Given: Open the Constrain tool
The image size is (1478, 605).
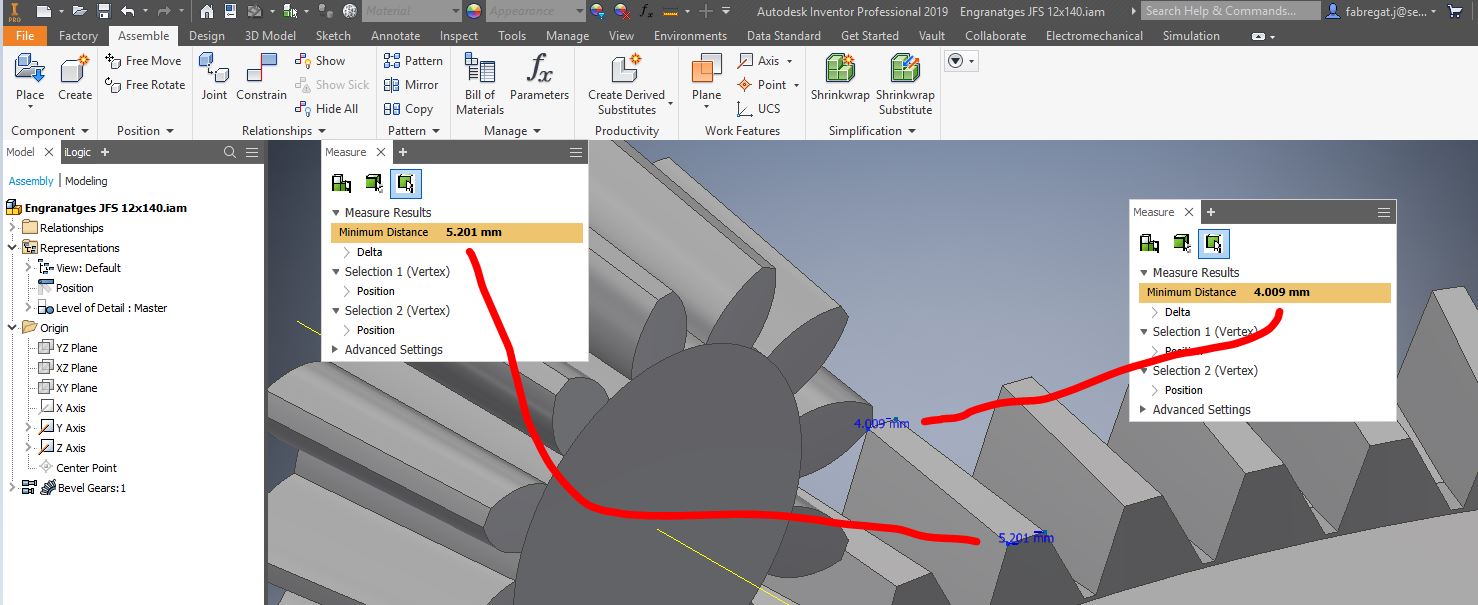Looking at the screenshot, I should coord(261,77).
